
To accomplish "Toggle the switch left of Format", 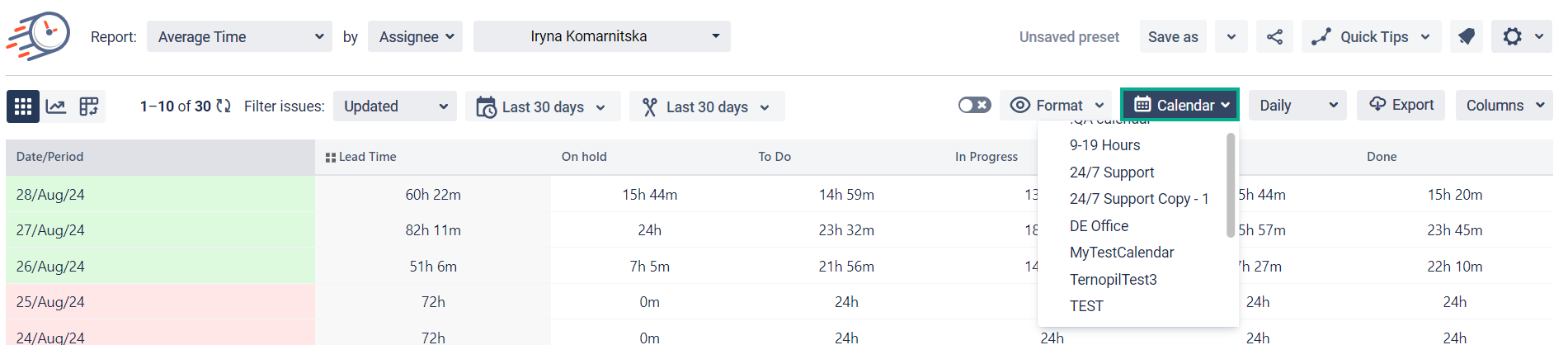I will (x=974, y=106).
